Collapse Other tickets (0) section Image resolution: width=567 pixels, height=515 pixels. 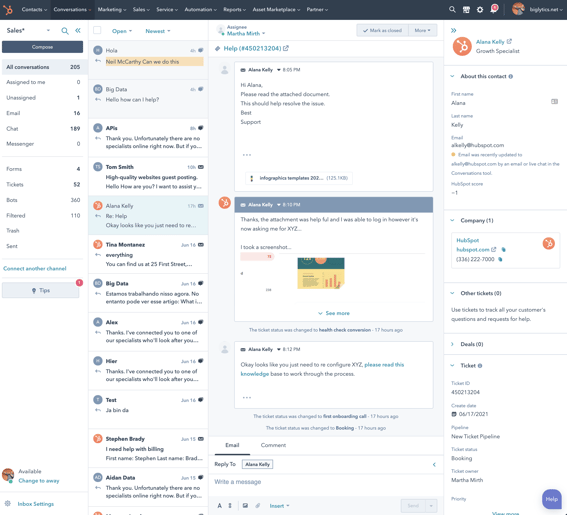452,293
